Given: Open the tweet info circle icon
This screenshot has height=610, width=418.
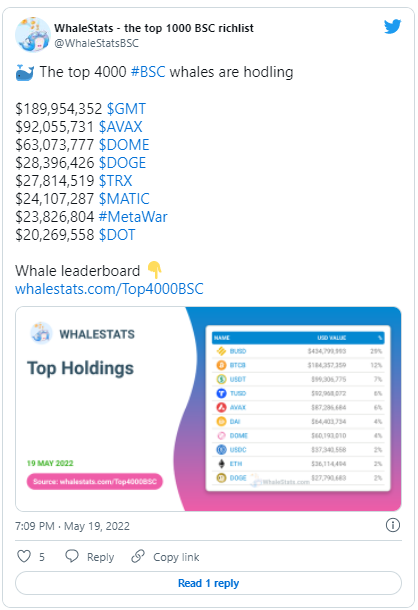Looking at the screenshot, I should pyautogui.click(x=393, y=525).
